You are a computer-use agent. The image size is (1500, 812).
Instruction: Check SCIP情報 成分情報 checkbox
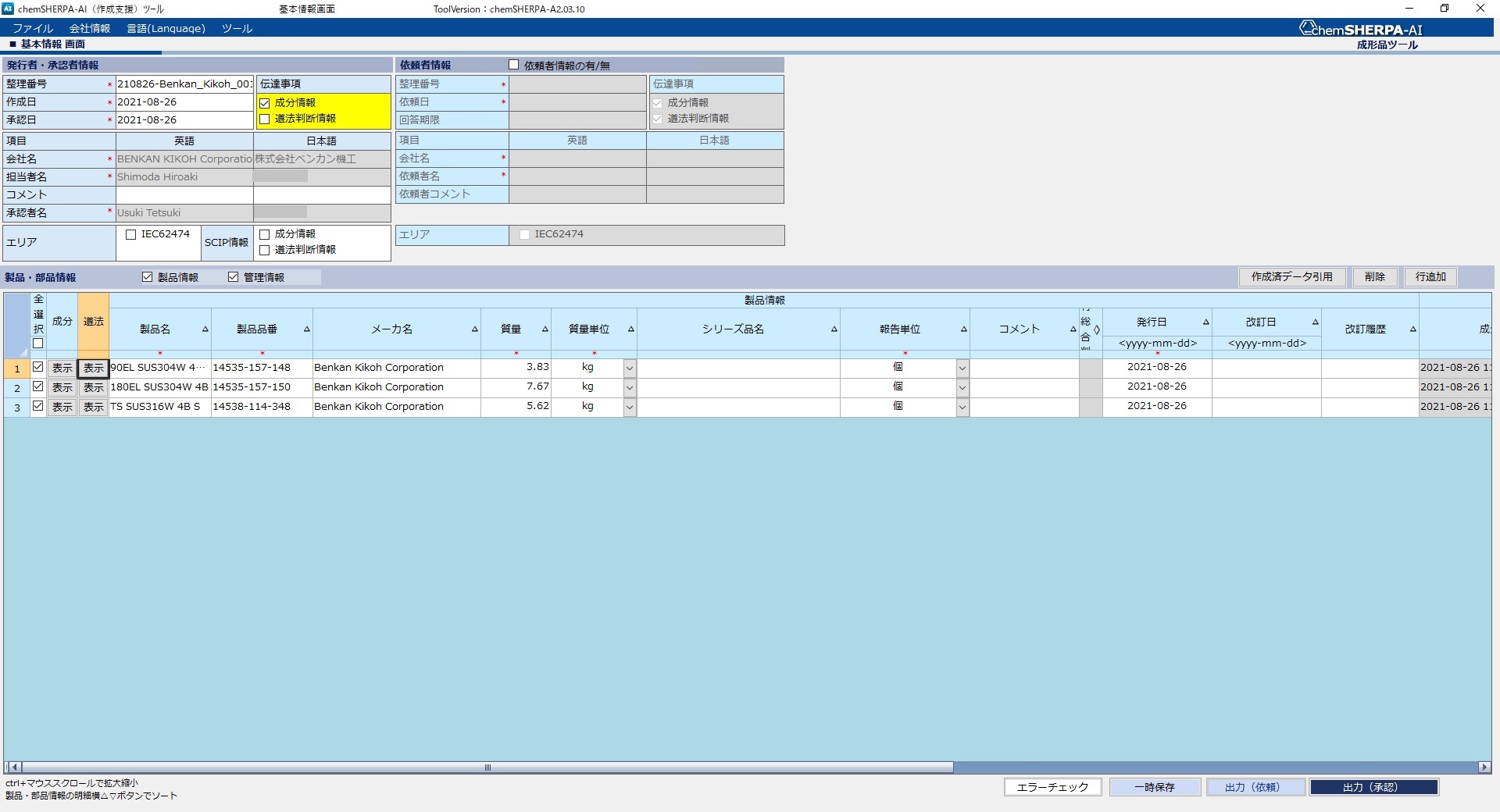click(x=265, y=234)
